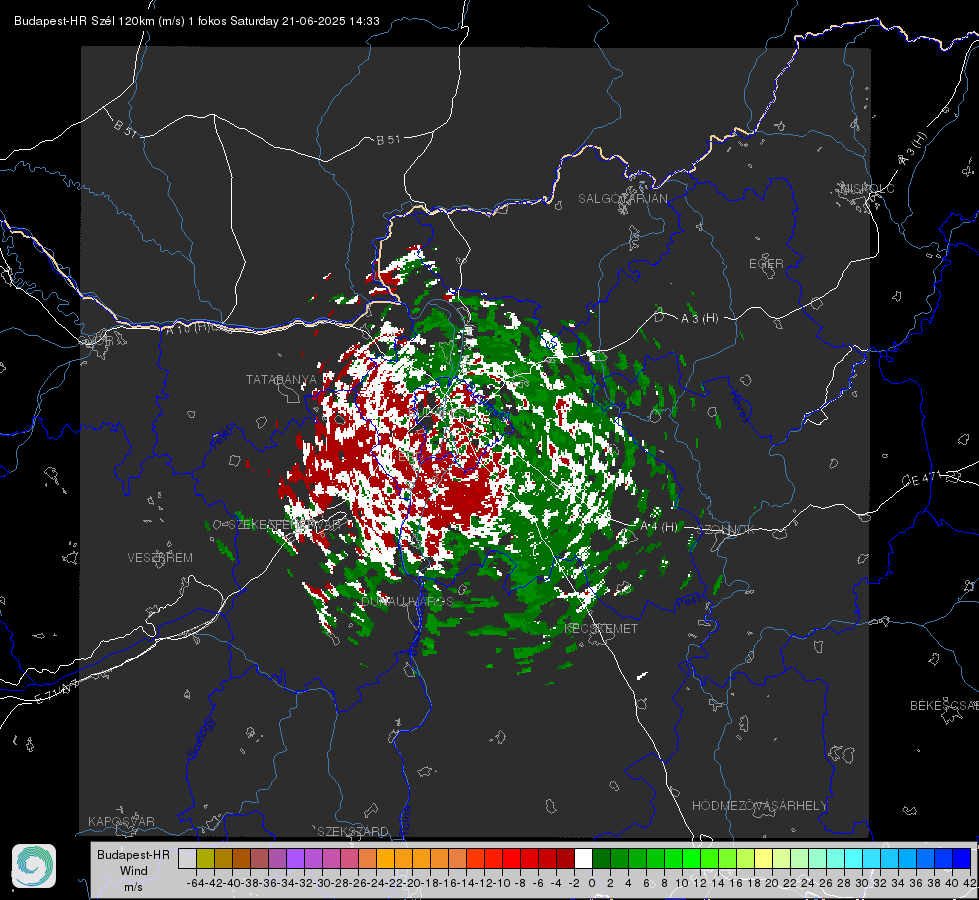Pick the cyan swatch between 28 and 30
Image resolution: width=979 pixels, height=900 pixels.
tap(854, 858)
